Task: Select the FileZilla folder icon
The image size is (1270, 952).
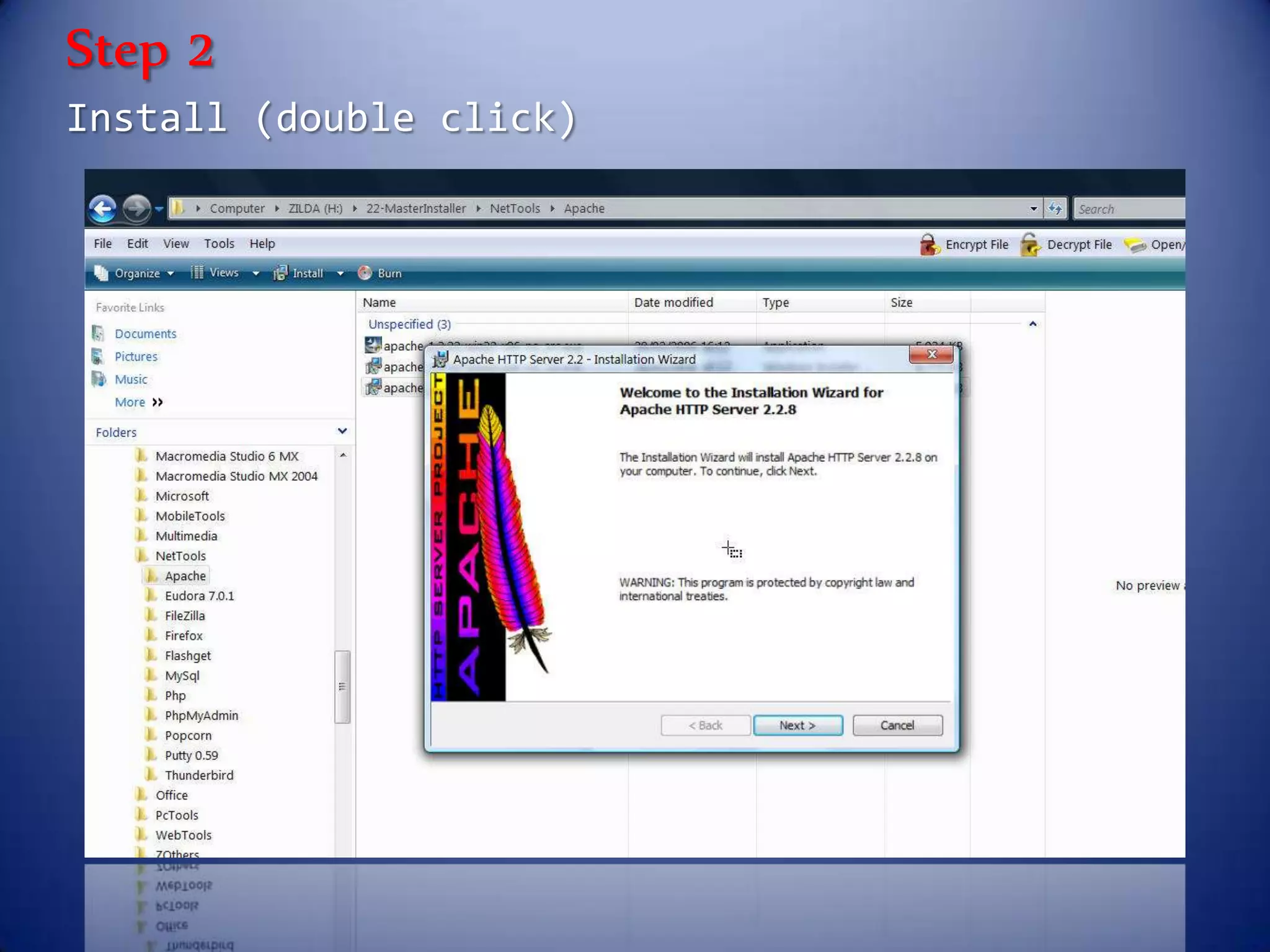Action: point(151,615)
